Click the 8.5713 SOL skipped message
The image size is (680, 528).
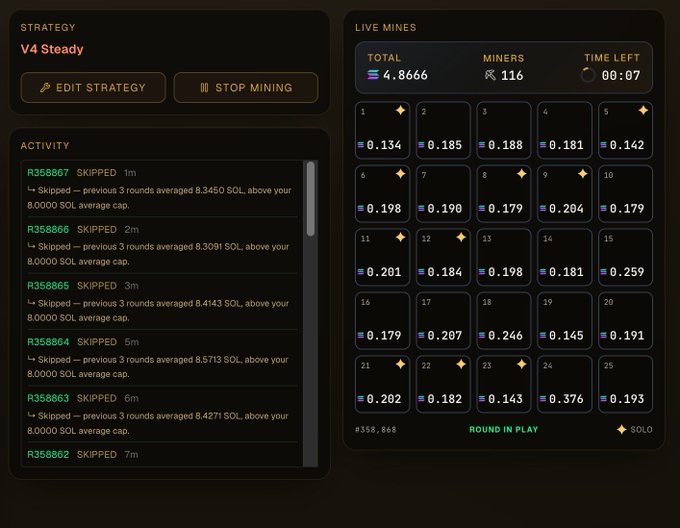click(158, 367)
